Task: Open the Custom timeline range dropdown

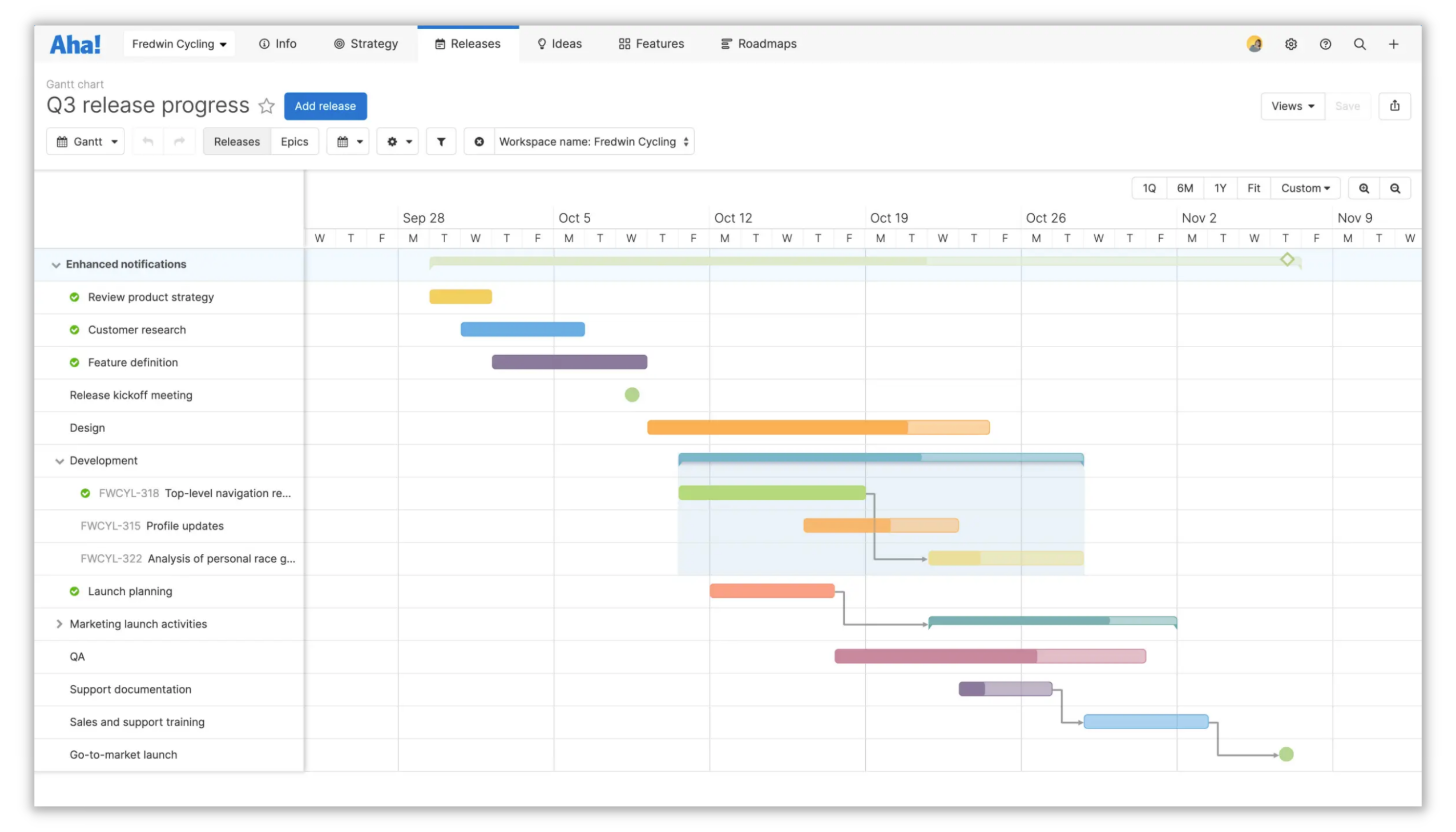Action: coord(1305,188)
